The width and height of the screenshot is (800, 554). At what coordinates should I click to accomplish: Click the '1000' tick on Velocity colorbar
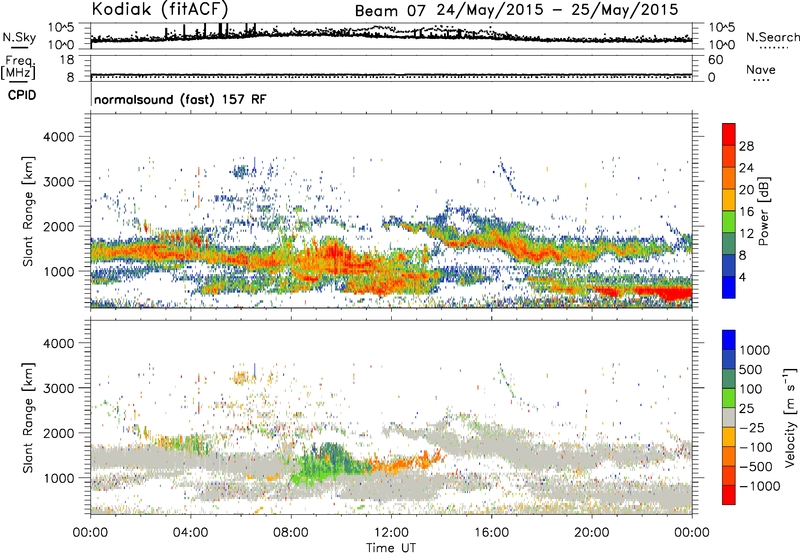coord(755,350)
